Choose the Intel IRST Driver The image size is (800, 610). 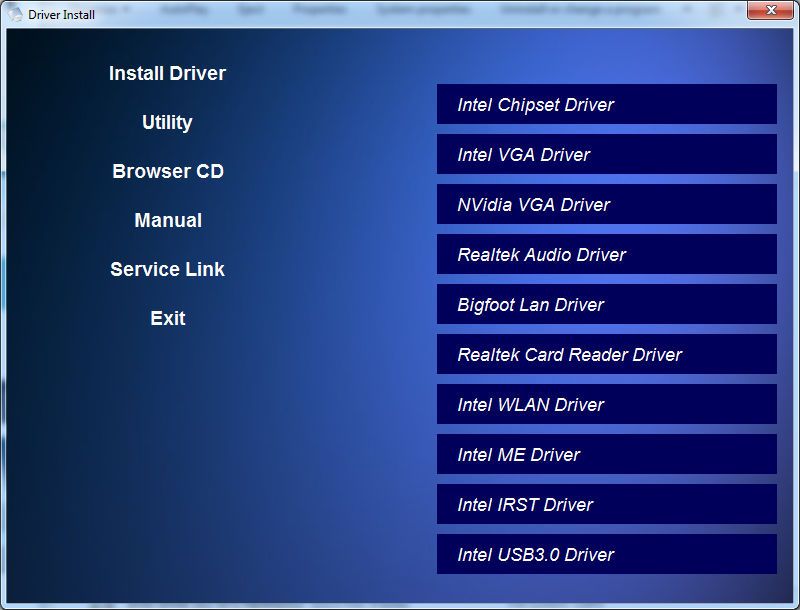coord(606,504)
